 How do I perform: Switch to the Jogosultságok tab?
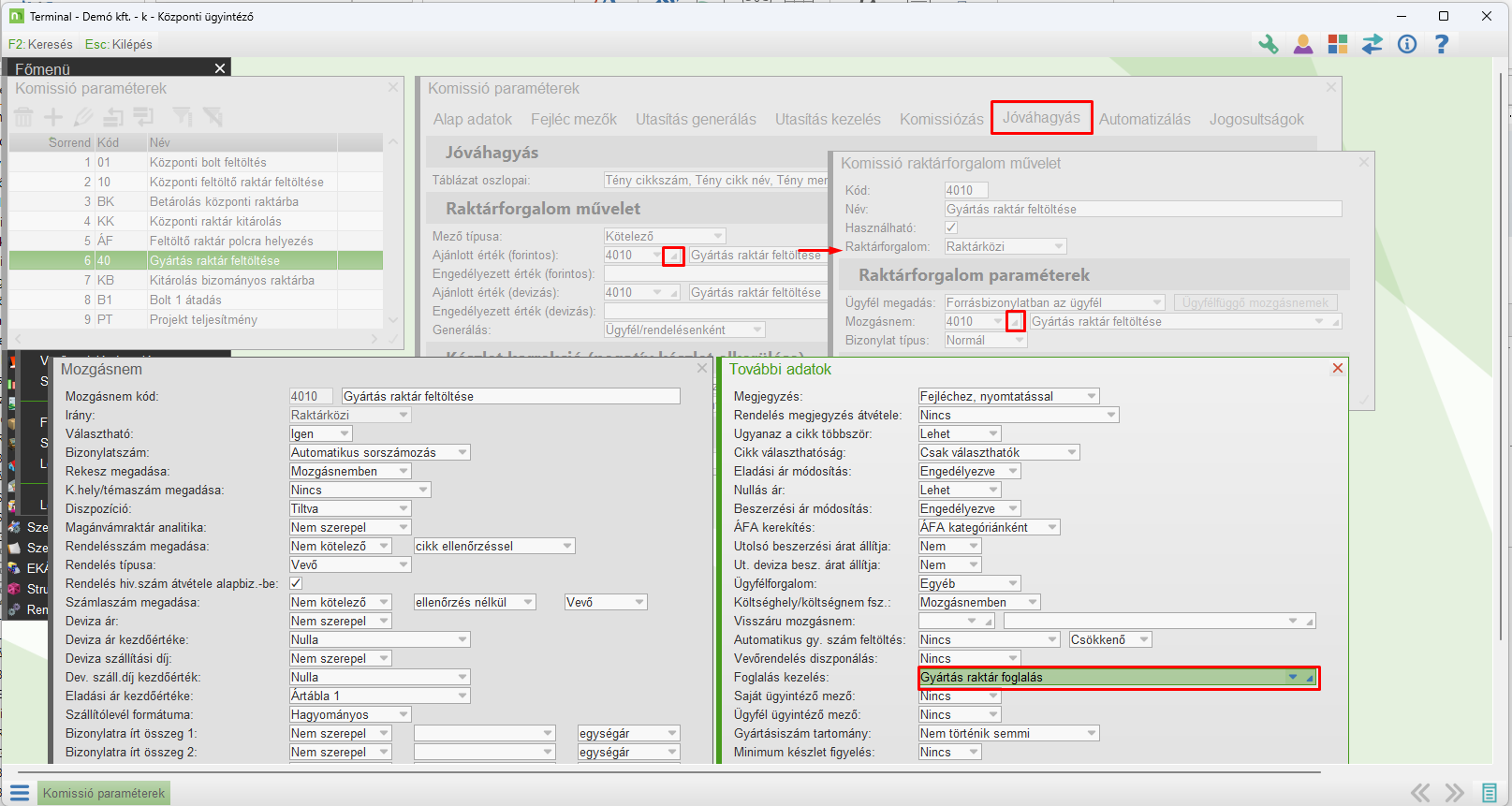click(x=1256, y=119)
